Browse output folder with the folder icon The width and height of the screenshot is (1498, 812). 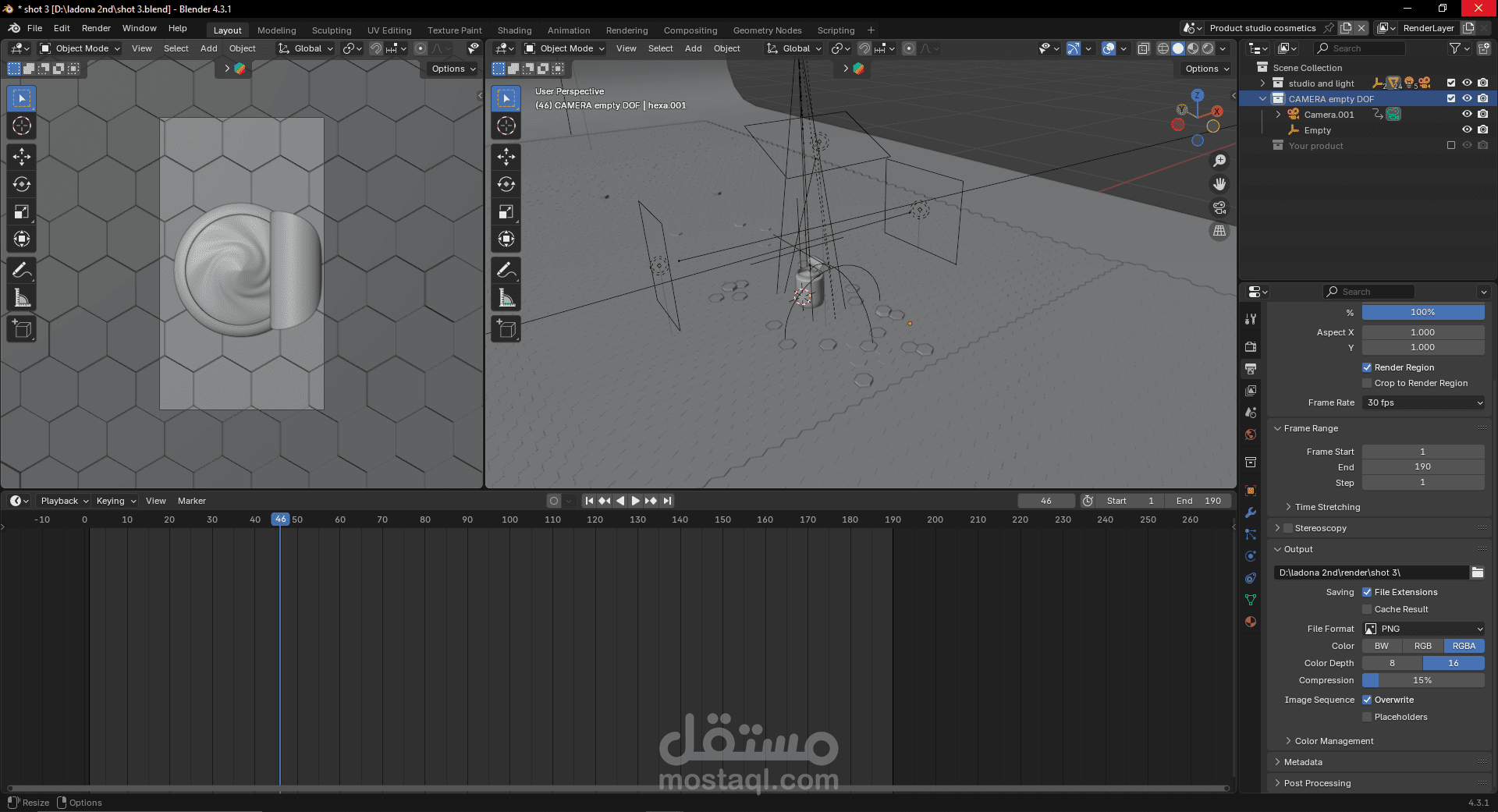point(1478,573)
